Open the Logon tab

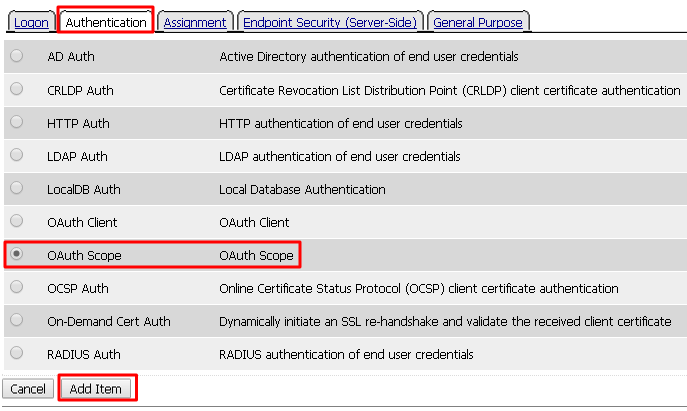pyautogui.click(x=31, y=22)
